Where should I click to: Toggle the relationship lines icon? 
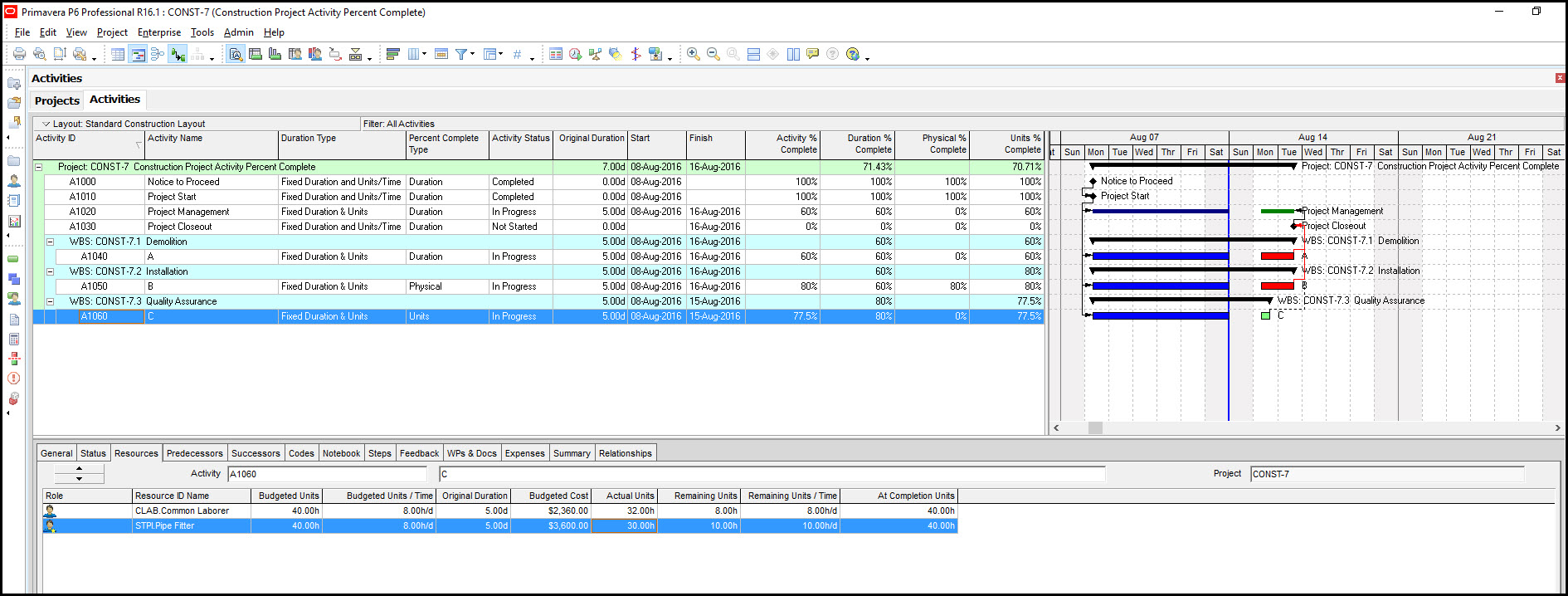point(178,54)
